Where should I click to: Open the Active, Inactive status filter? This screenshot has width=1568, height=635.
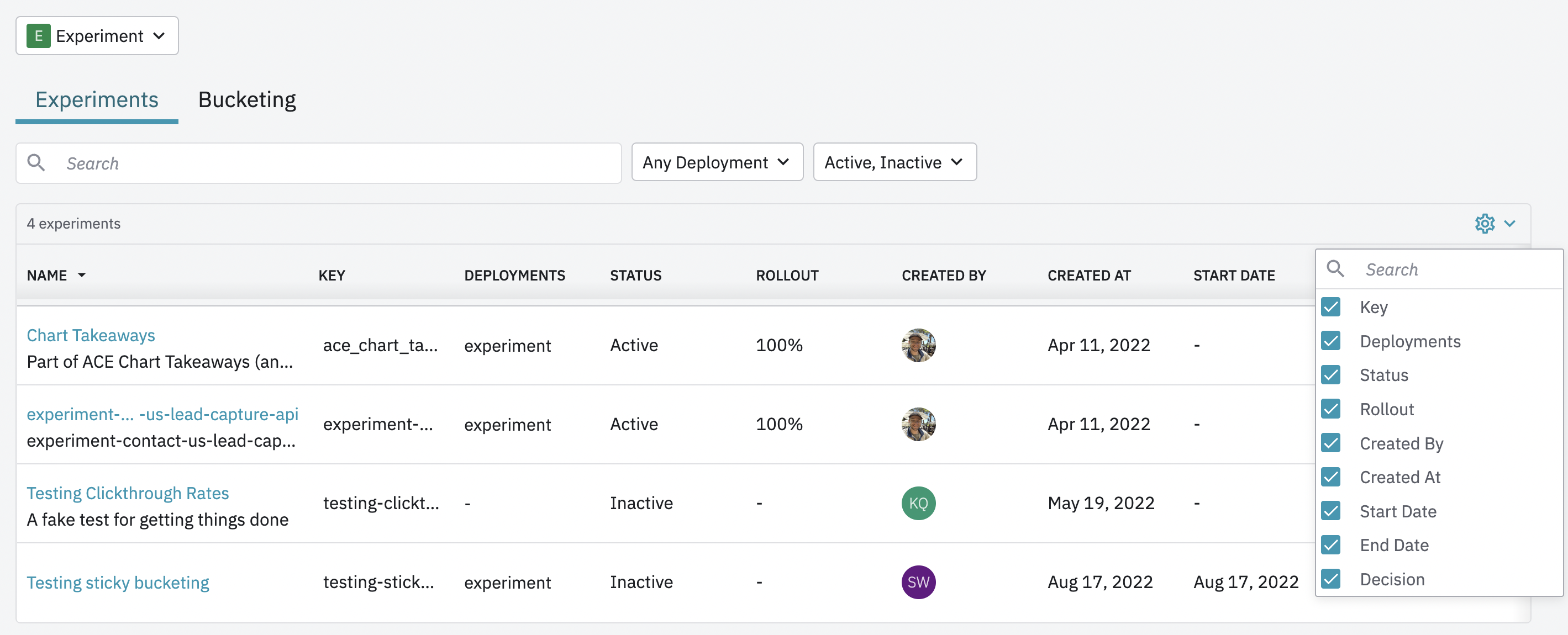coord(894,162)
